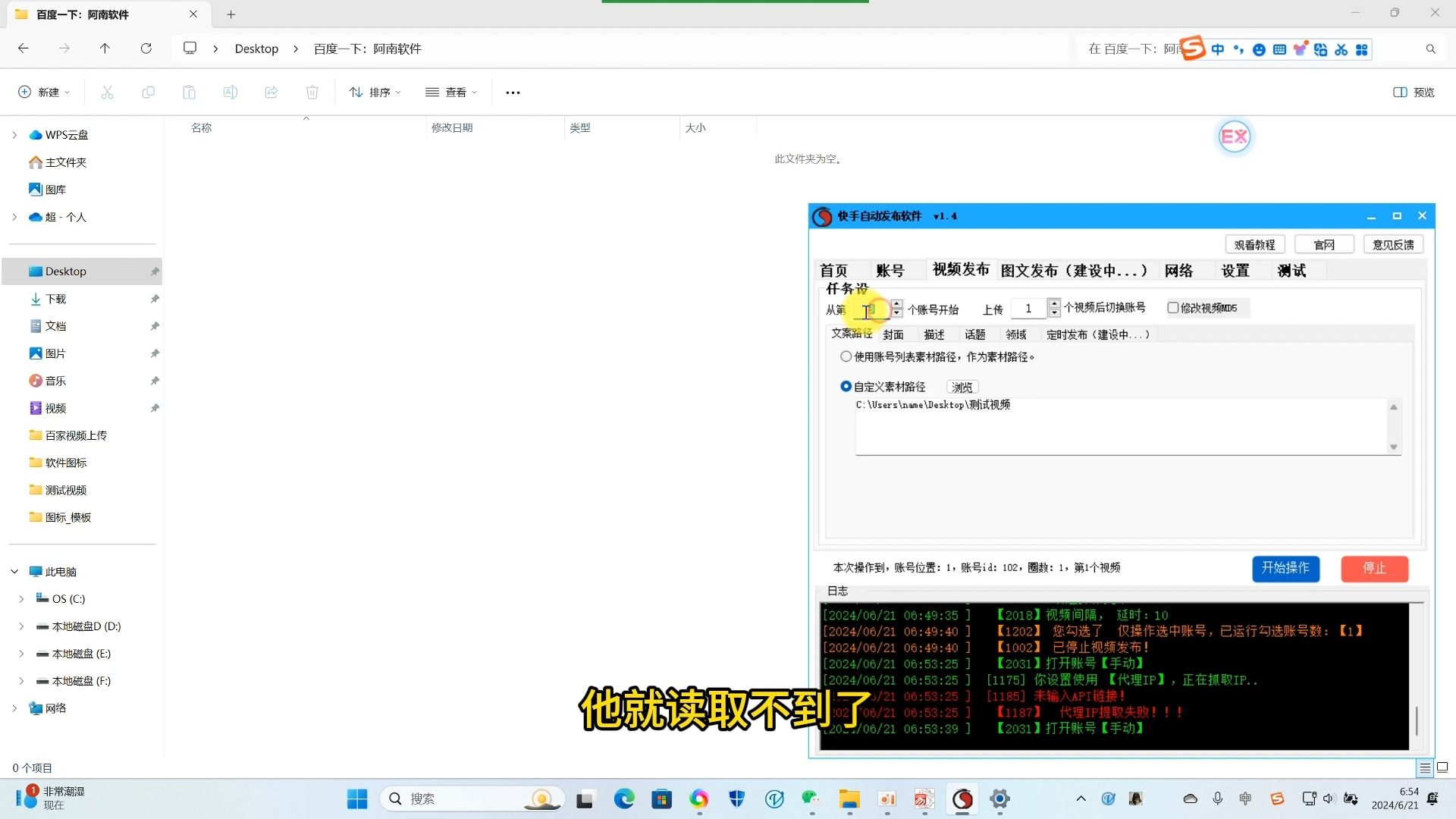This screenshot has height=819, width=1456.
Task: Click the starting account number field
Action: point(871,309)
